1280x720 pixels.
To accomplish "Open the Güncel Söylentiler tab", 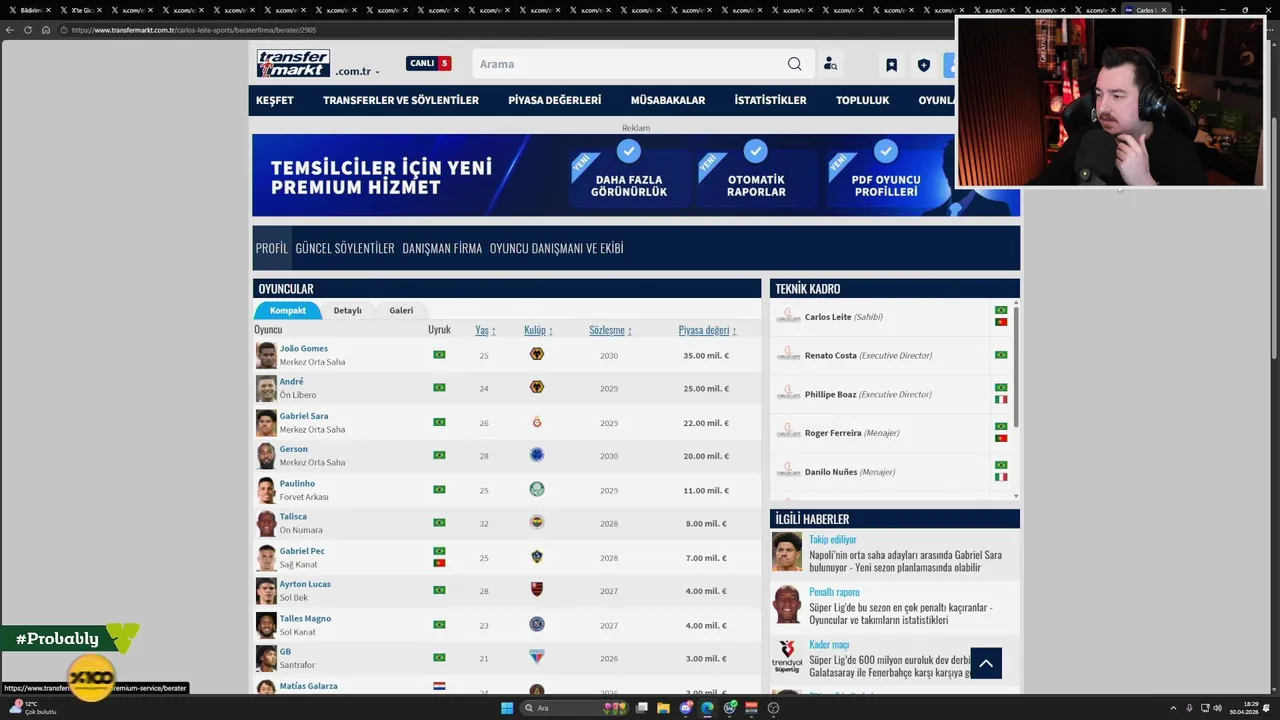I will point(345,248).
